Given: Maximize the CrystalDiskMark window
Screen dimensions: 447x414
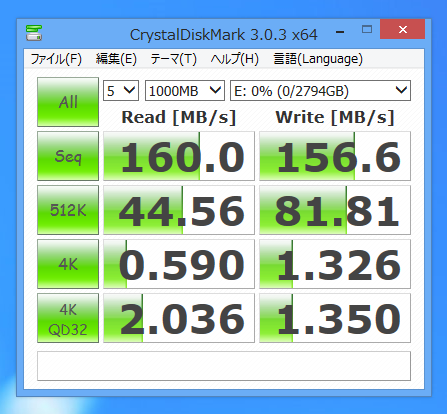Looking at the screenshot, I should [x=367, y=29].
